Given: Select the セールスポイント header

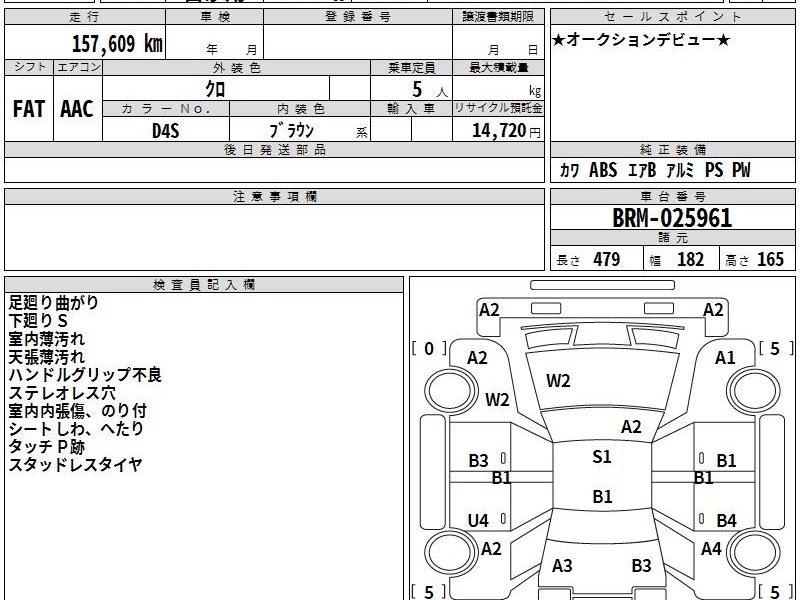Looking at the screenshot, I should pyautogui.click(x=672, y=17).
